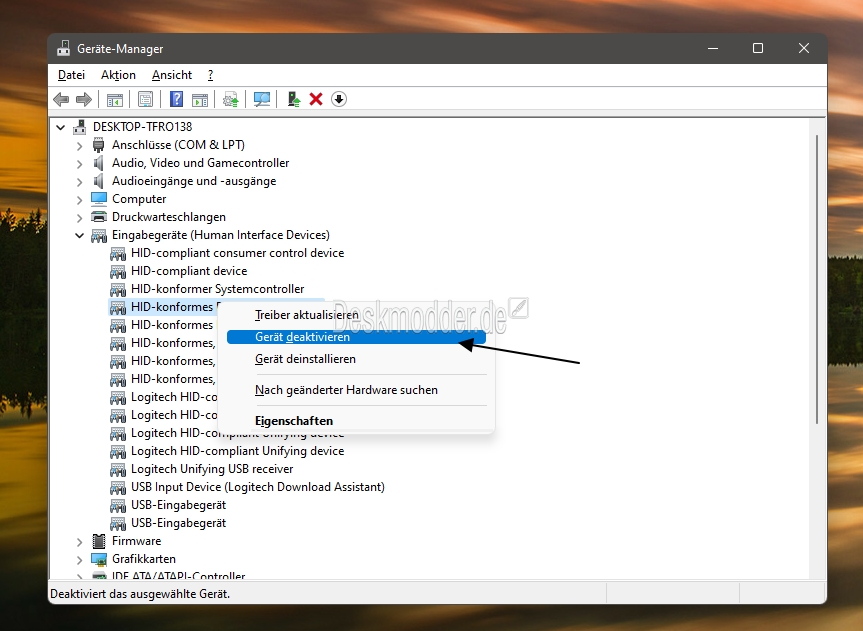Click the vertical scrollbar of device tree
This screenshot has height=631, width=863.
coord(817,280)
